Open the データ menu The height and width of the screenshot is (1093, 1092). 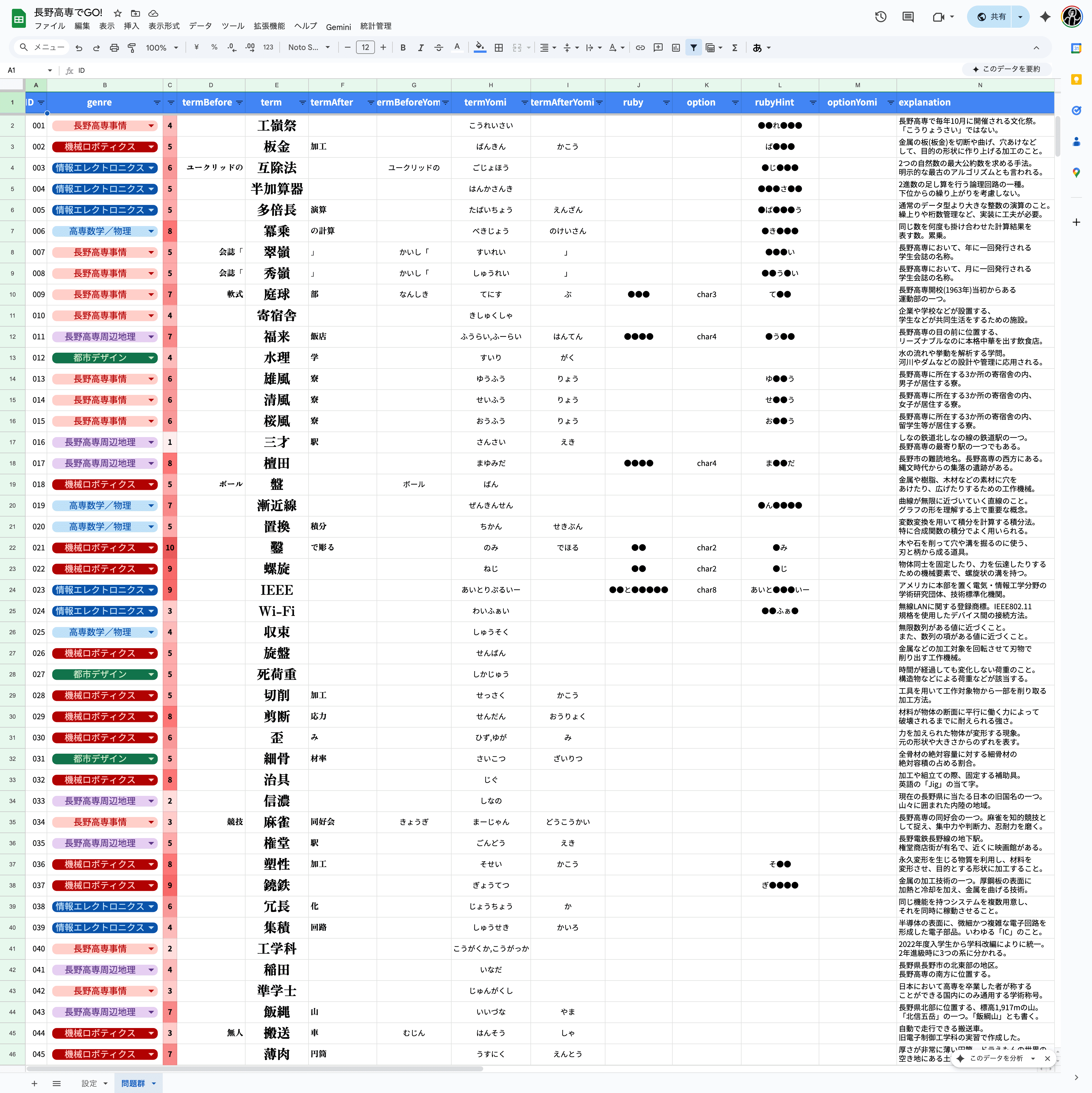201,26
